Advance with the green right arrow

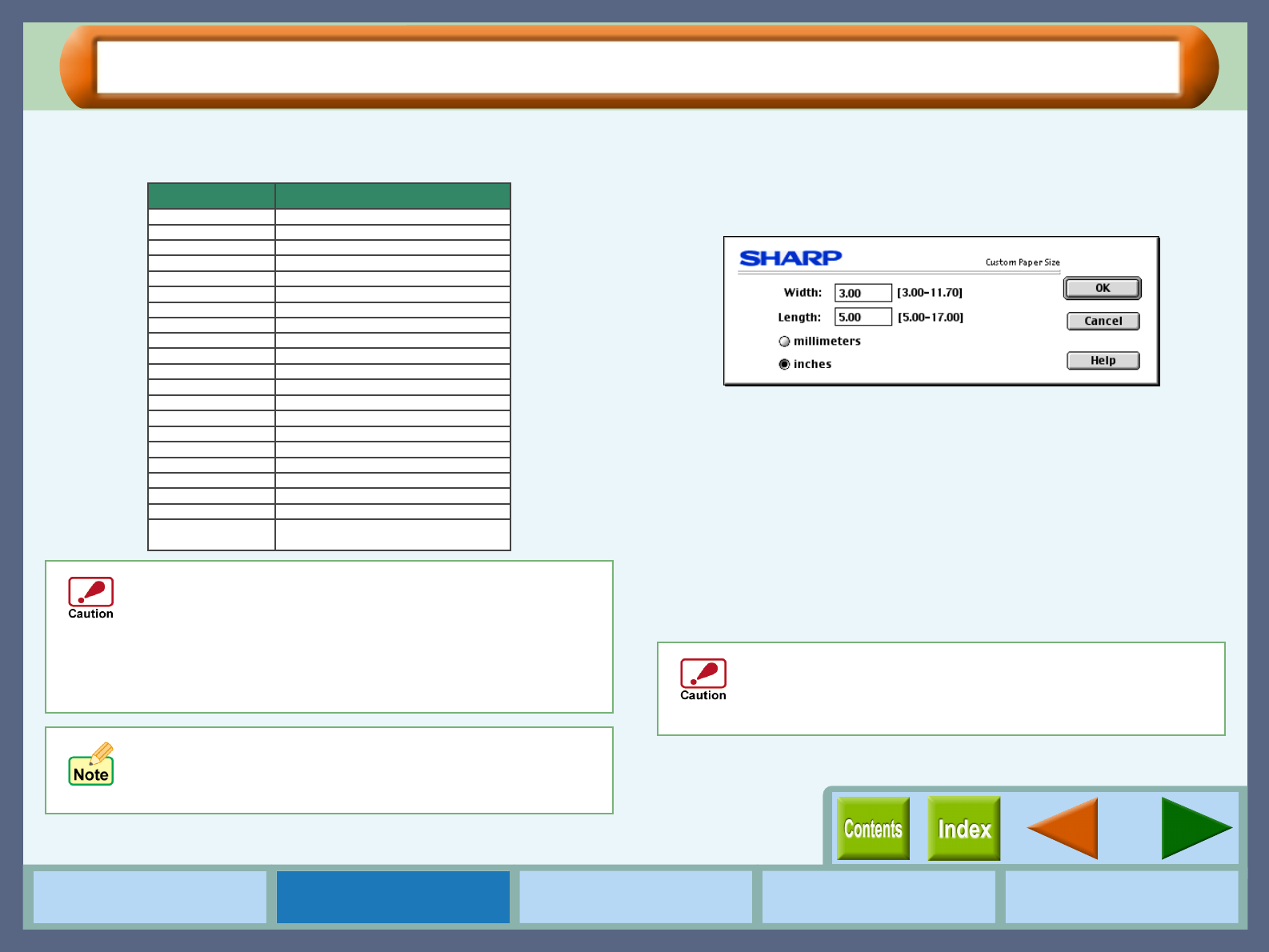click(x=1195, y=829)
